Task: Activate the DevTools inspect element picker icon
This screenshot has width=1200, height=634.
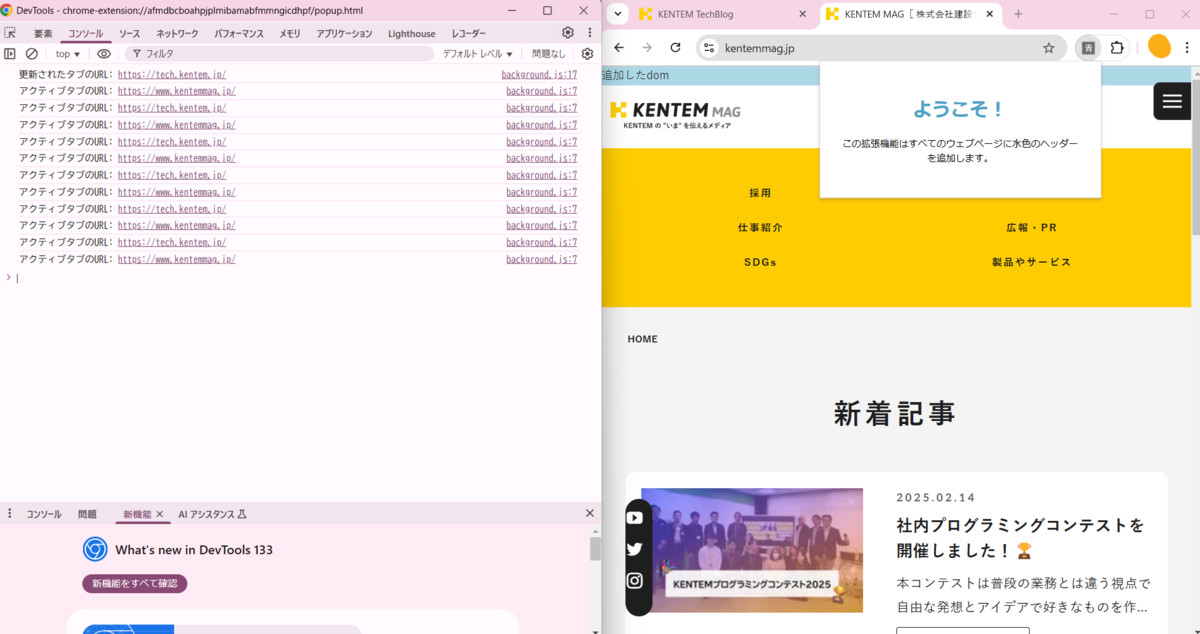Action: click(10, 33)
